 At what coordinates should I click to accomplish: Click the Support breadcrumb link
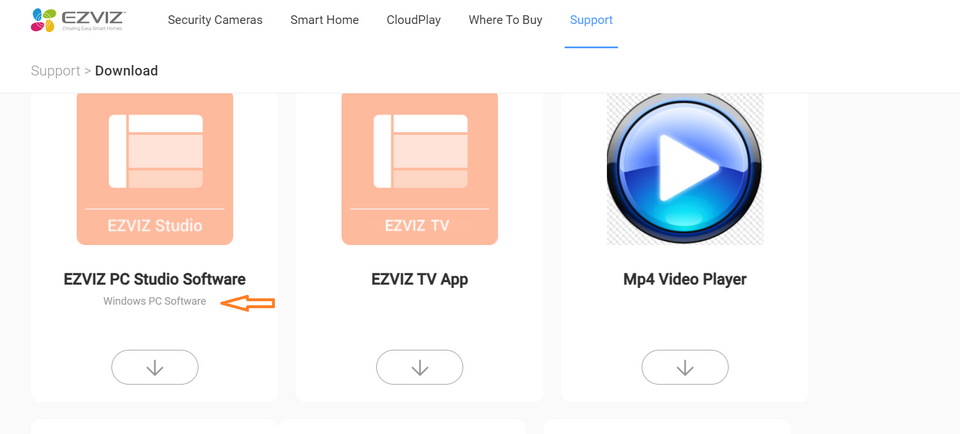(x=56, y=70)
